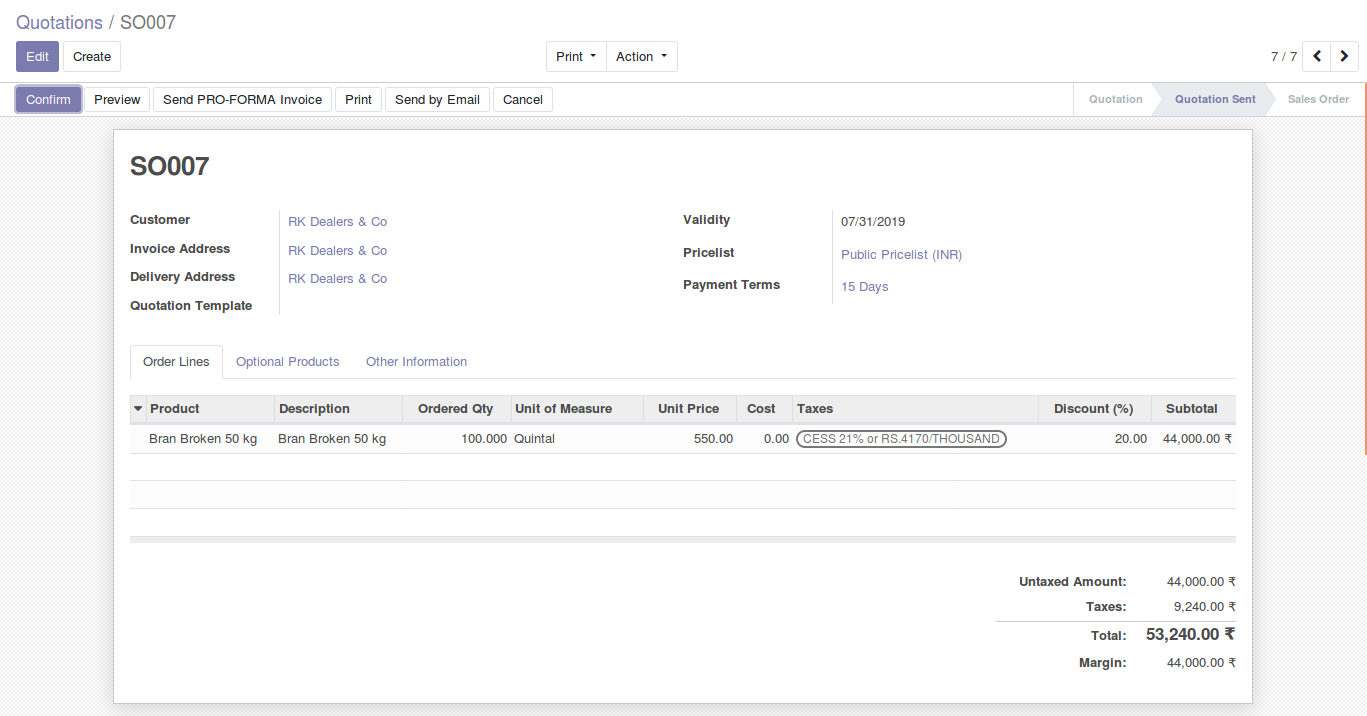Go to the previous record arrow
The width and height of the screenshot is (1367, 716).
click(x=1317, y=57)
